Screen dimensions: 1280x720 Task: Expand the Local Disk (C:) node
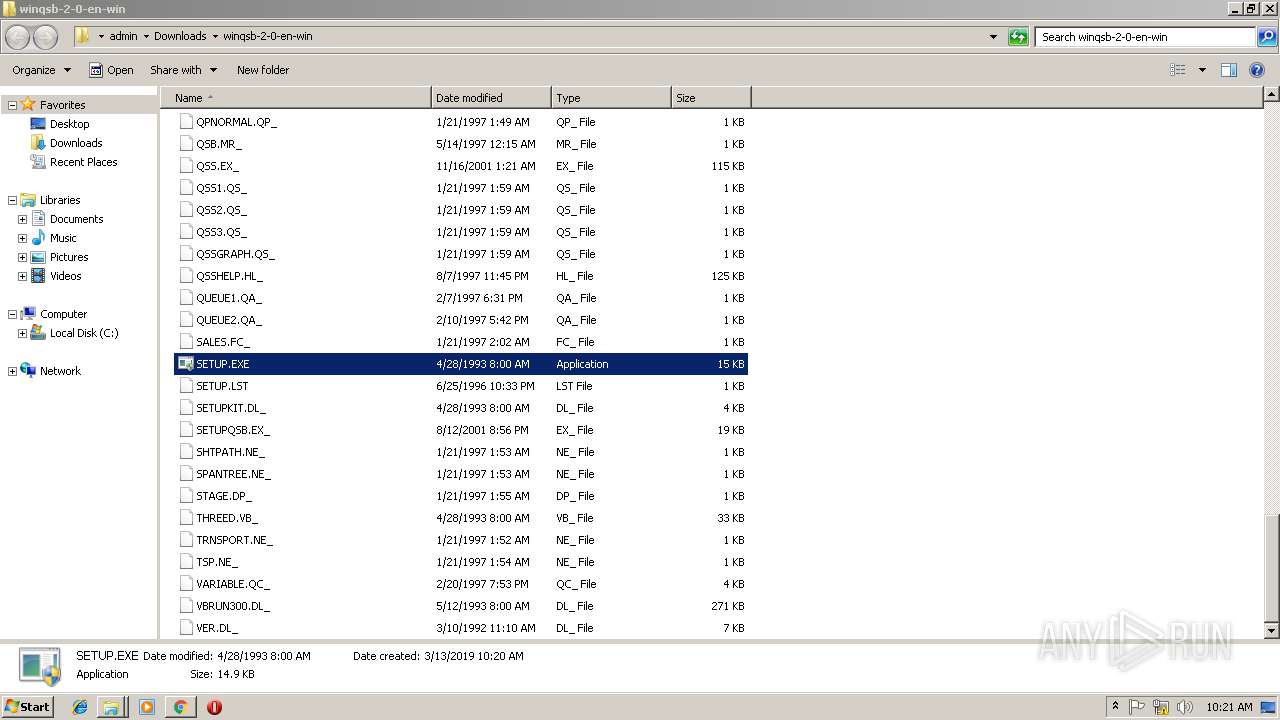(x=22, y=333)
